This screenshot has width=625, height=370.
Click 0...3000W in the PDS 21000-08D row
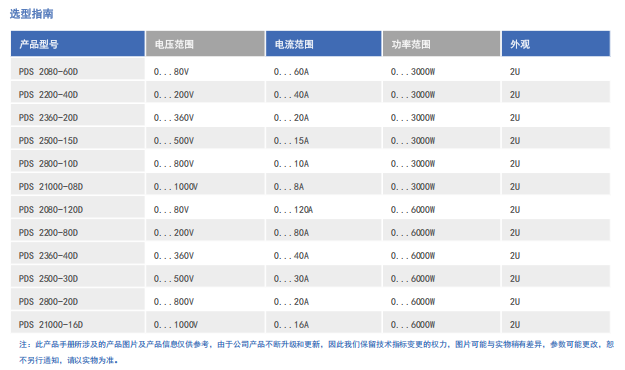[413, 187]
